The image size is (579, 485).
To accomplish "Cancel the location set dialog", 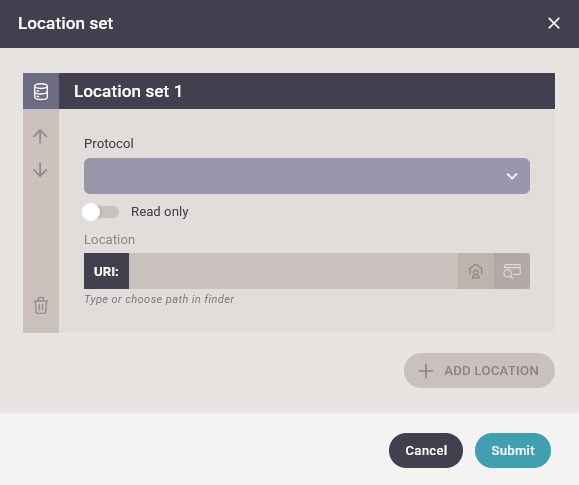I will 425,450.
